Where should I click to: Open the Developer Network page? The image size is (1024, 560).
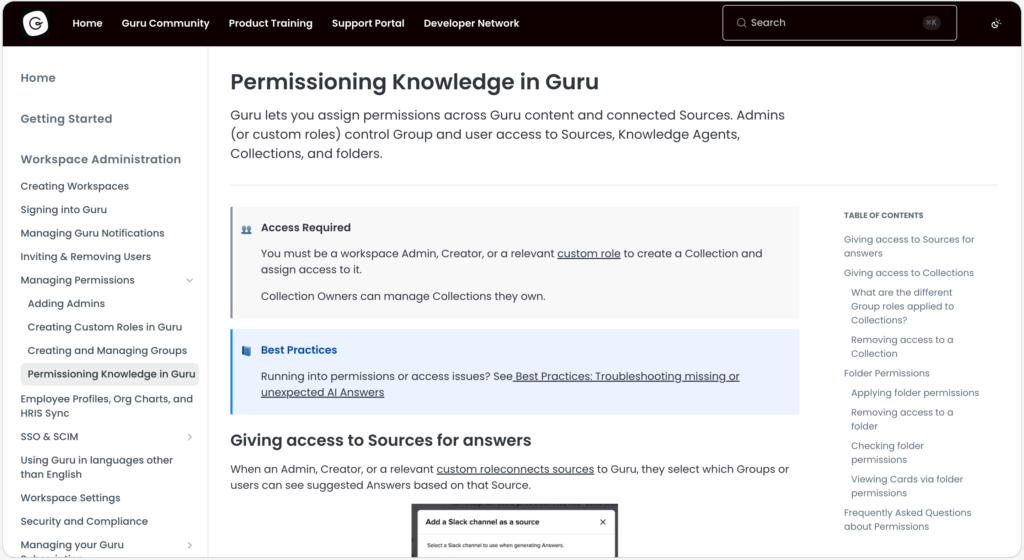[x=471, y=23]
